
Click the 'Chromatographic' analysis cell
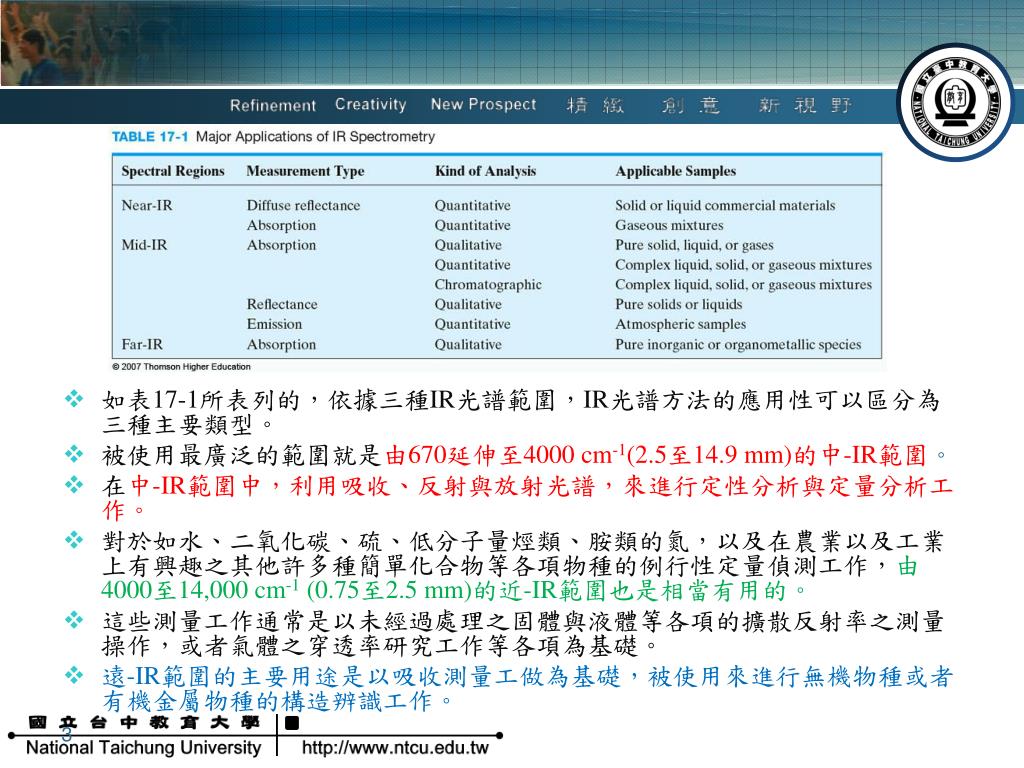(x=488, y=285)
